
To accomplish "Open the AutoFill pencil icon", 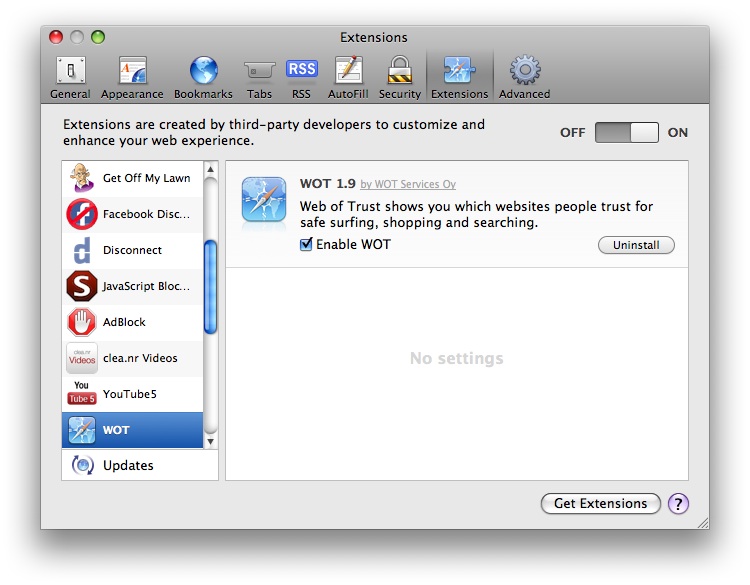I will [349, 70].
